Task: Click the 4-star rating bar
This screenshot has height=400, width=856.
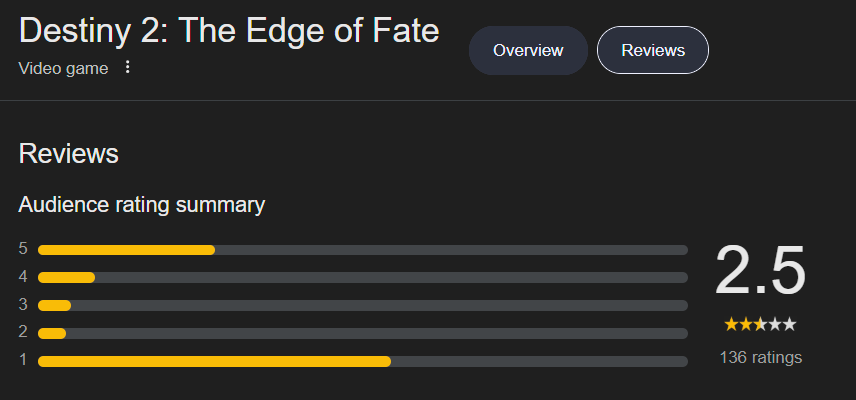Action: [x=362, y=277]
